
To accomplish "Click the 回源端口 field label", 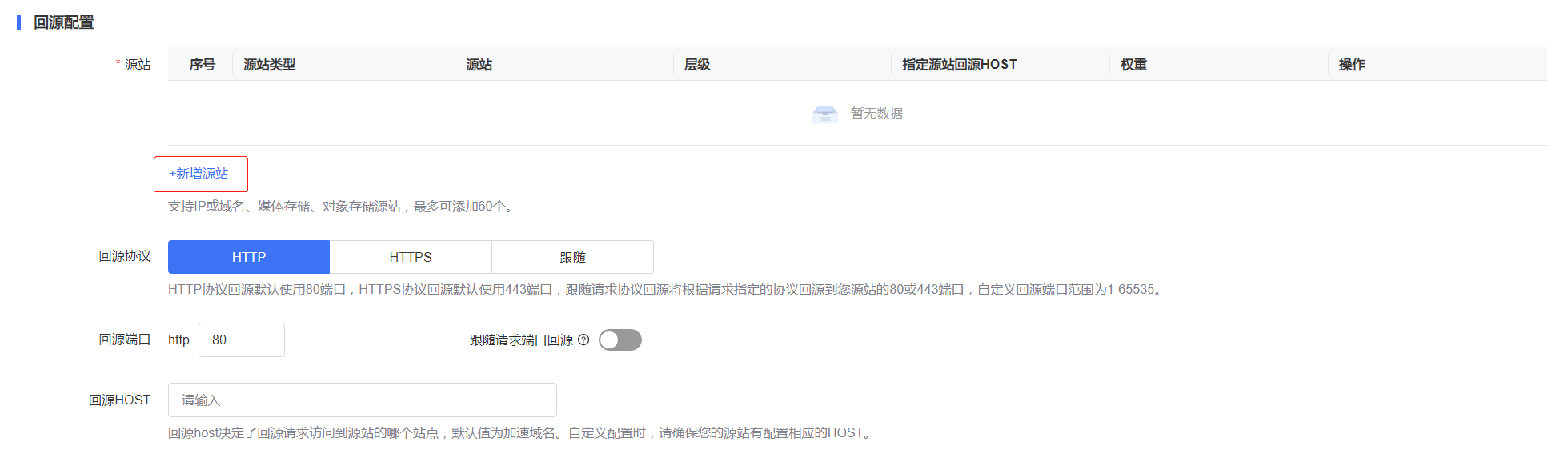I will coord(125,340).
